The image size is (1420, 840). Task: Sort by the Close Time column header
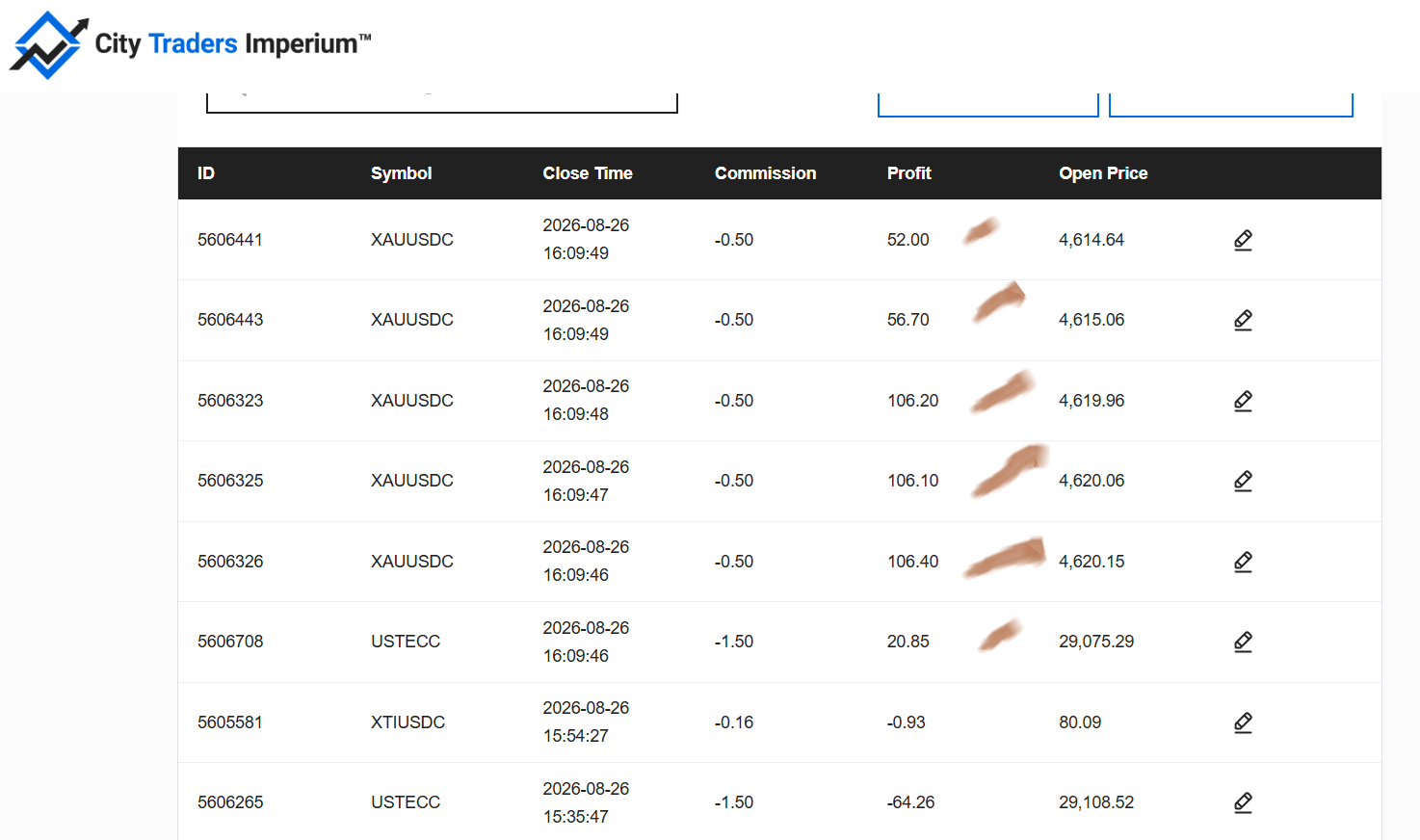tap(588, 173)
